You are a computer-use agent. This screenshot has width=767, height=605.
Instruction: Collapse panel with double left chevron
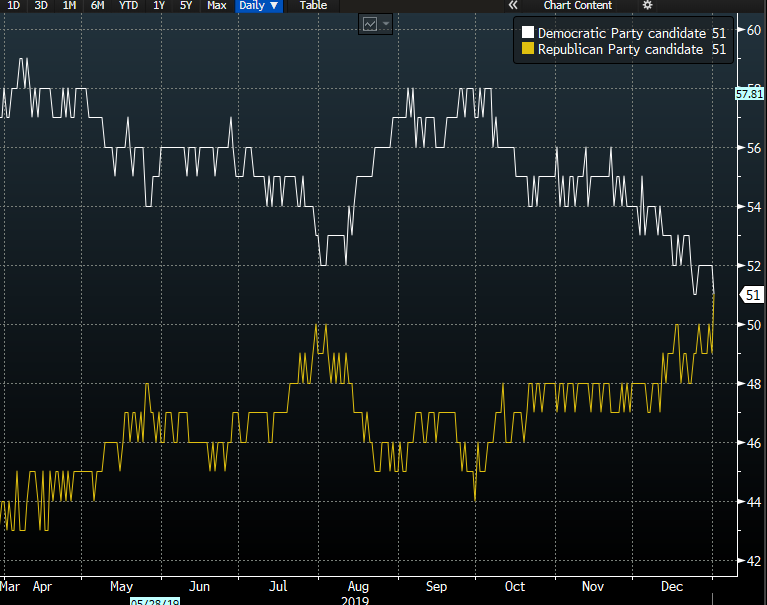(513, 6)
